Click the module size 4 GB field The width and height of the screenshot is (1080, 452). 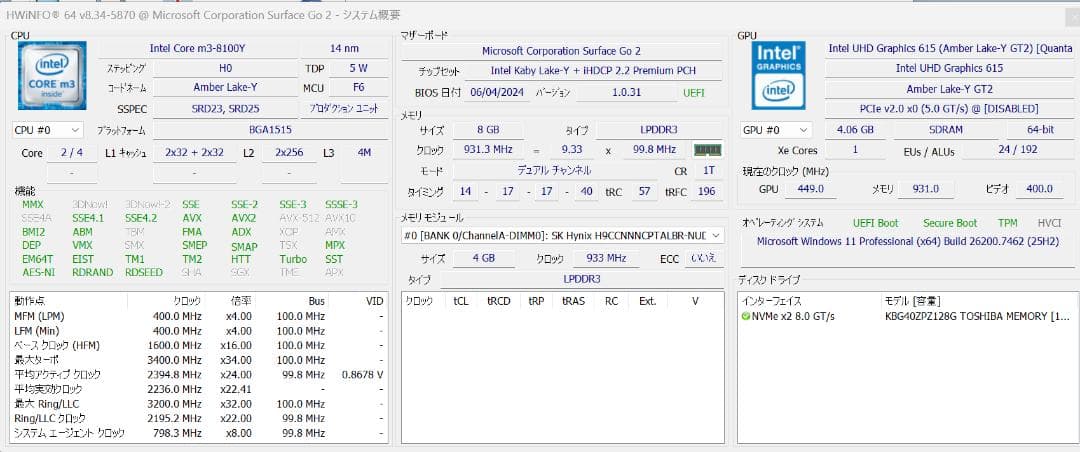coord(484,259)
